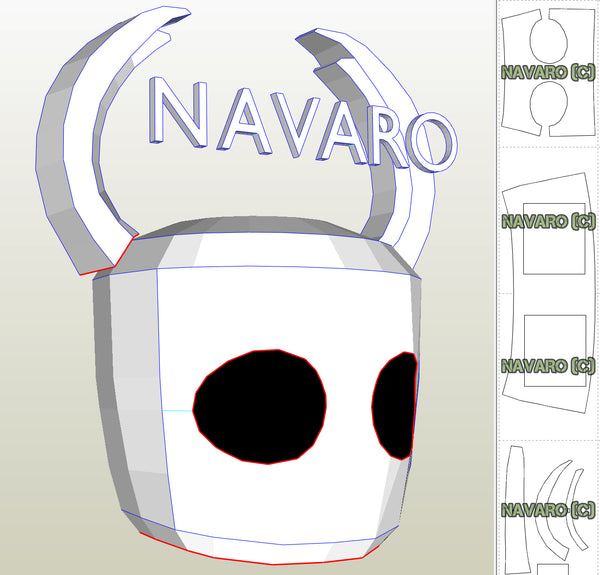Select the unfolded pattern piece with square cutouts
The width and height of the screenshot is (600, 575).
(549, 293)
